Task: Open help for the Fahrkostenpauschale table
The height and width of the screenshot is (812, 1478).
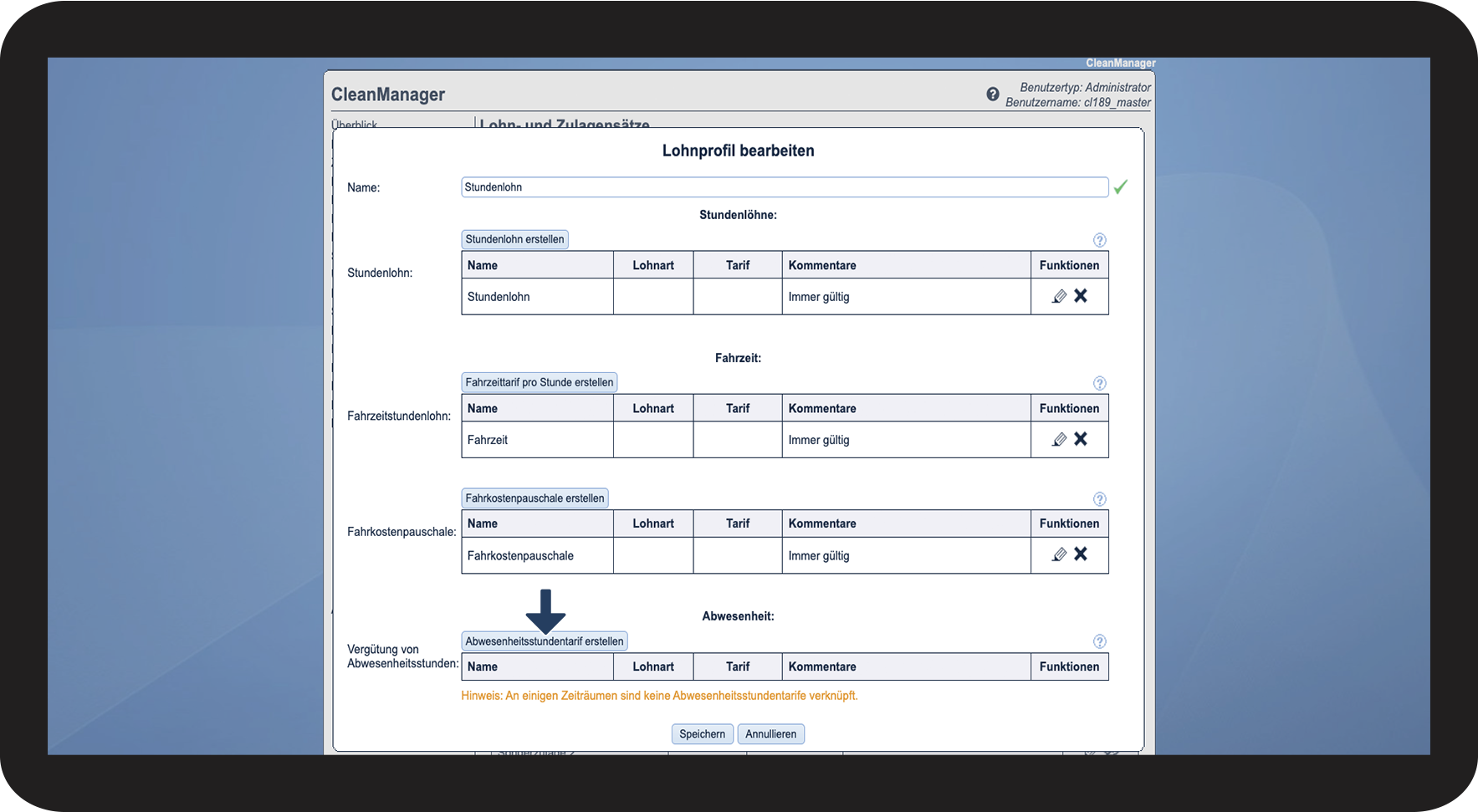Action: point(1099,499)
